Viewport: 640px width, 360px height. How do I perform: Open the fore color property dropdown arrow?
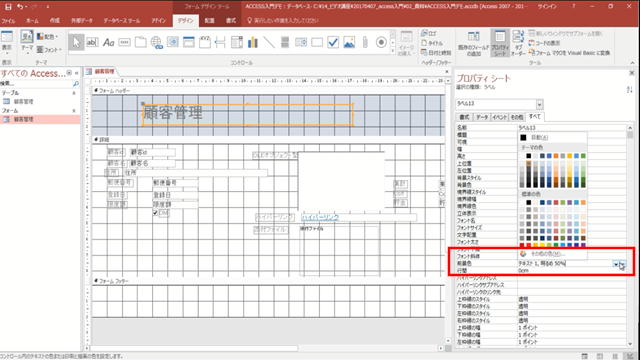616,264
